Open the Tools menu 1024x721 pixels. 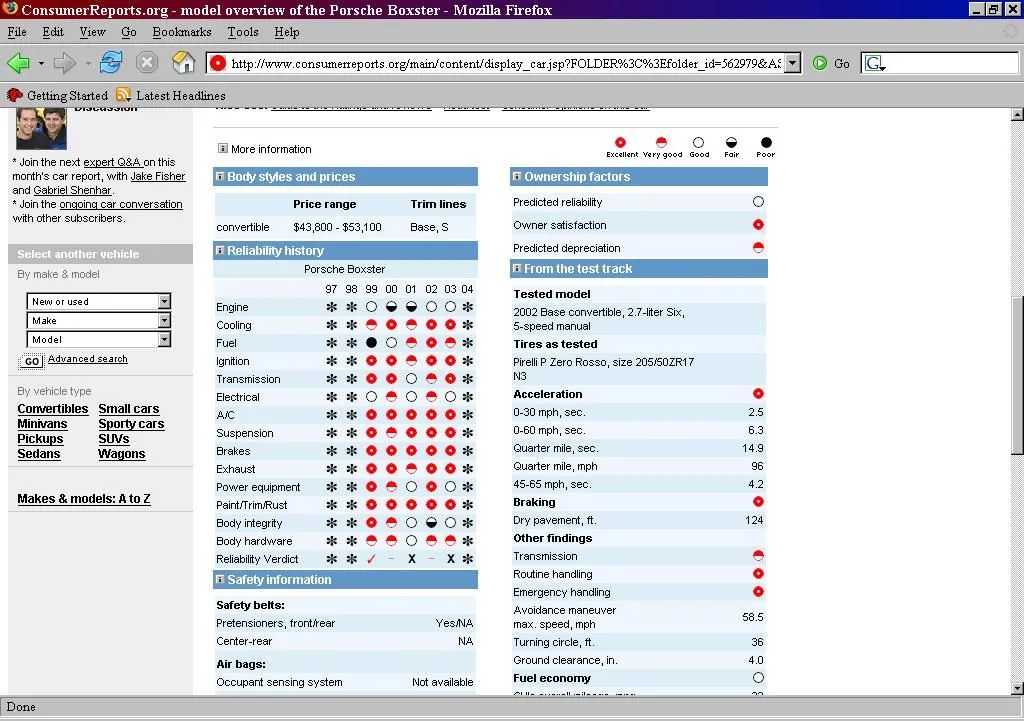click(x=243, y=32)
